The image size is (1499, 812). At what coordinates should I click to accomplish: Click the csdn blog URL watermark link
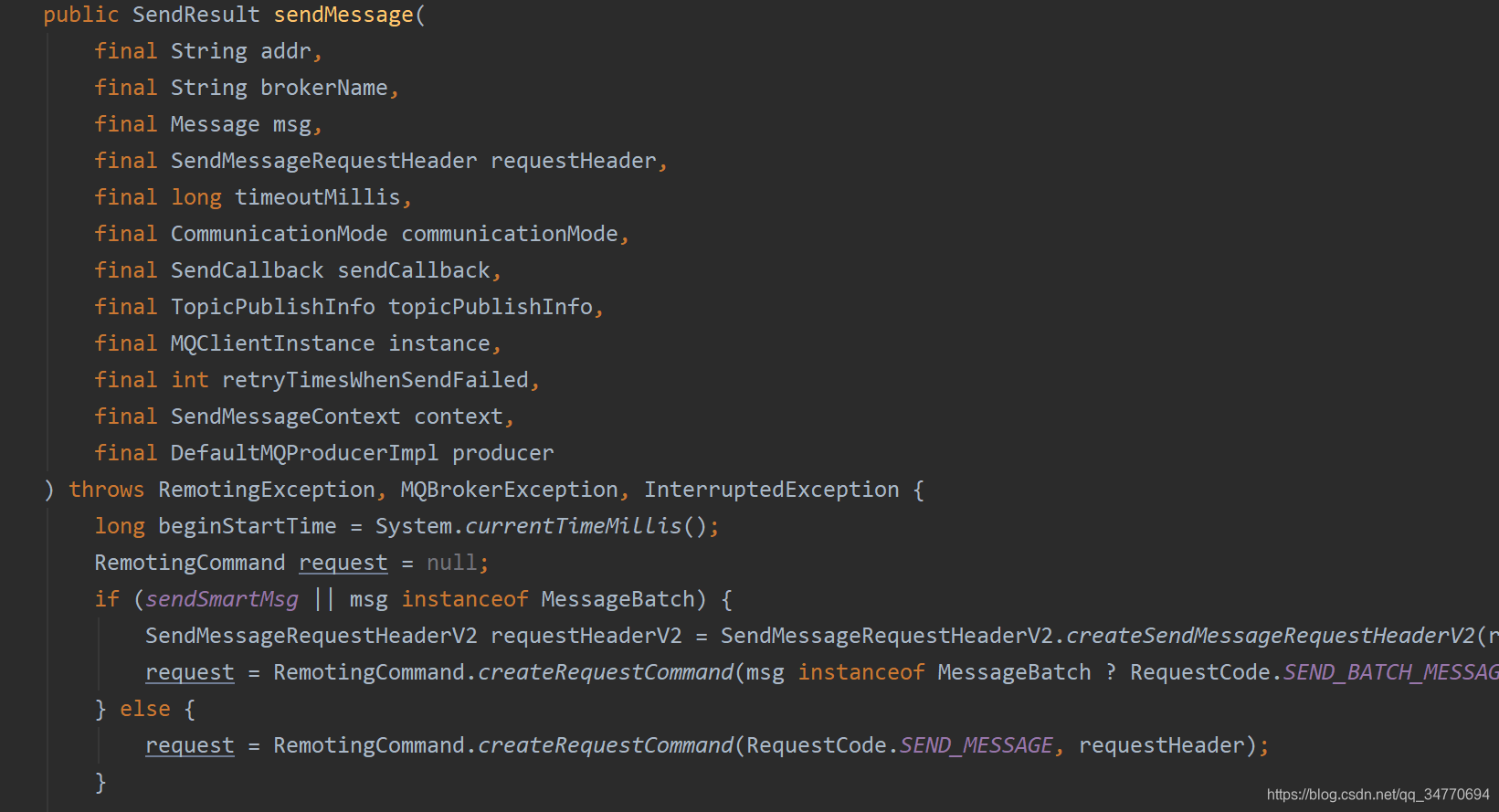pyautogui.click(x=1378, y=795)
